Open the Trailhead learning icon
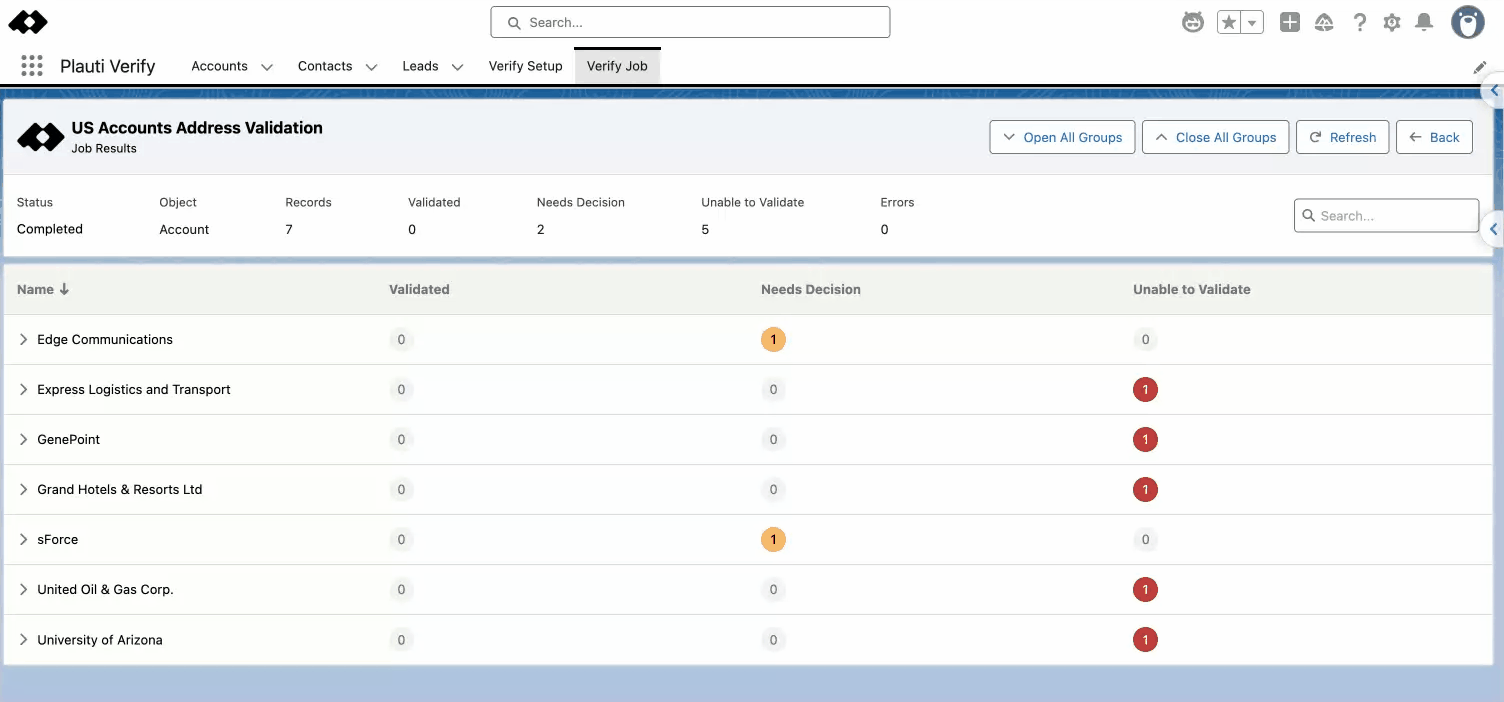Viewport: 1504px width, 702px height. coord(1324,22)
